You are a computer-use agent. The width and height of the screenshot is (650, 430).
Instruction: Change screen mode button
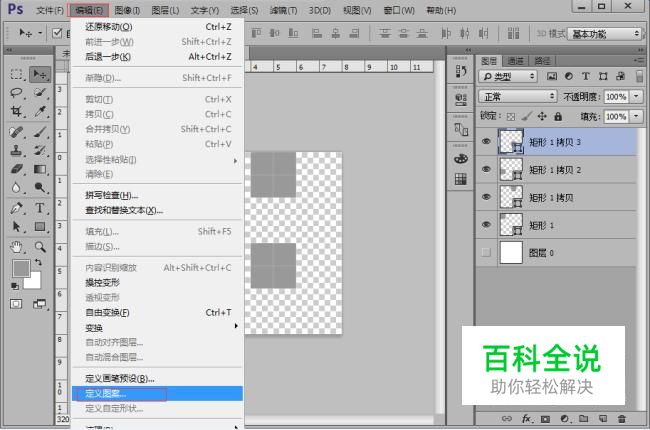point(40,304)
